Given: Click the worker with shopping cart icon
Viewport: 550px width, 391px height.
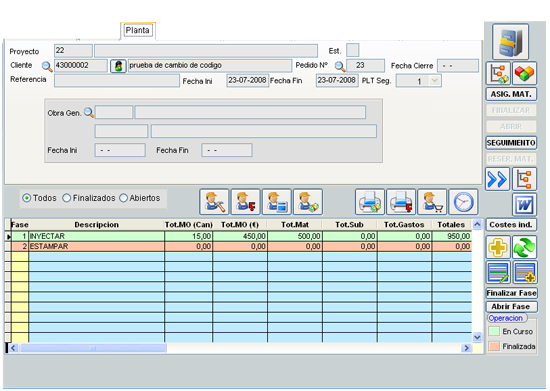Looking at the screenshot, I should click(432, 202).
